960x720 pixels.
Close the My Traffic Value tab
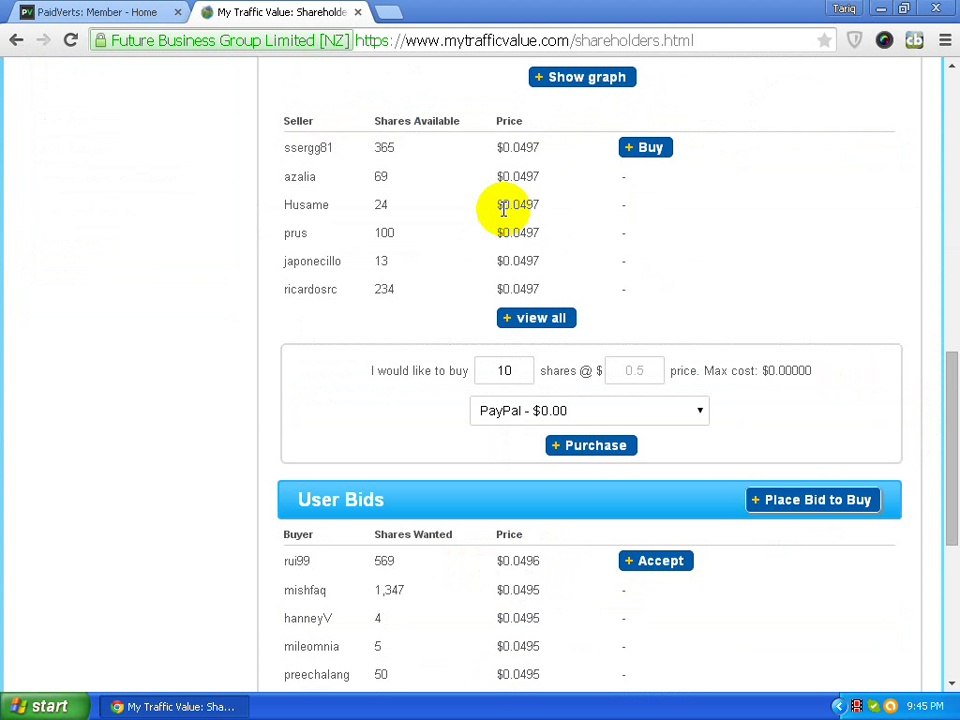pos(358,12)
